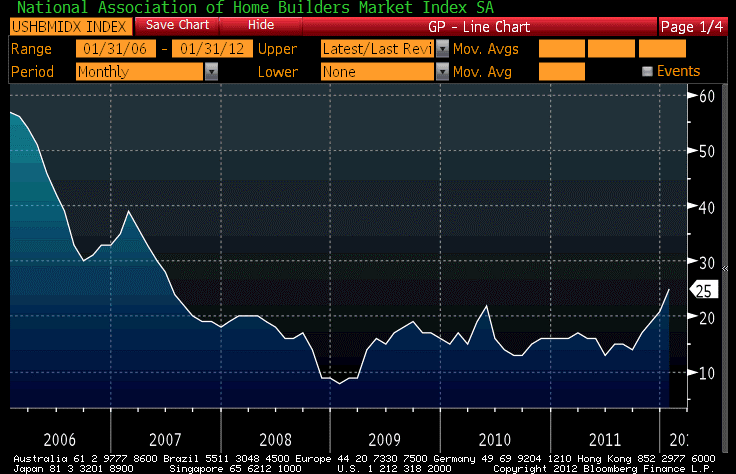Screen dimensions: 736x474
Task: Click the 10 y-axis label
Action: click(707, 374)
